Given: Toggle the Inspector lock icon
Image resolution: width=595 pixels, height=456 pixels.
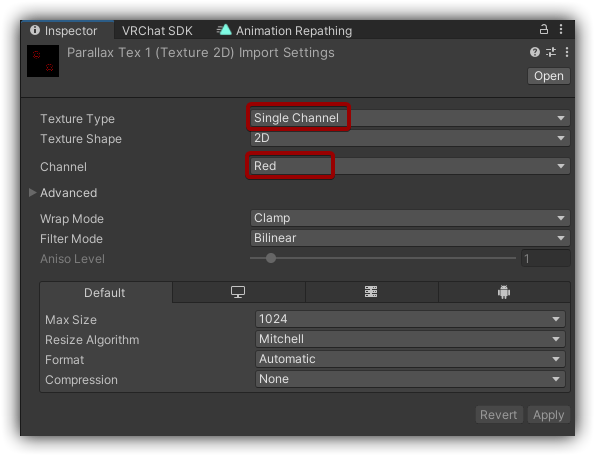Looking at the screenshot, I should (544, 30).
